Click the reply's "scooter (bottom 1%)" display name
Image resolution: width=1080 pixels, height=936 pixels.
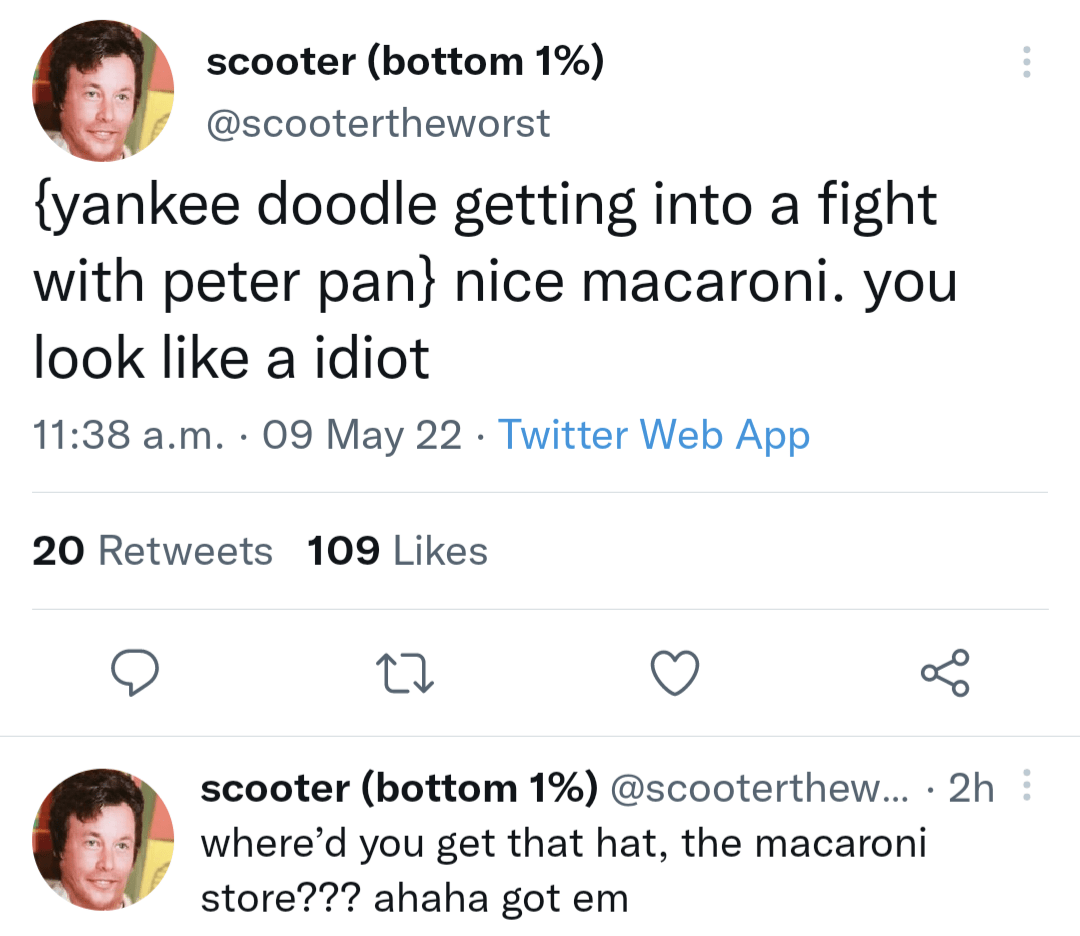[398, 789]
